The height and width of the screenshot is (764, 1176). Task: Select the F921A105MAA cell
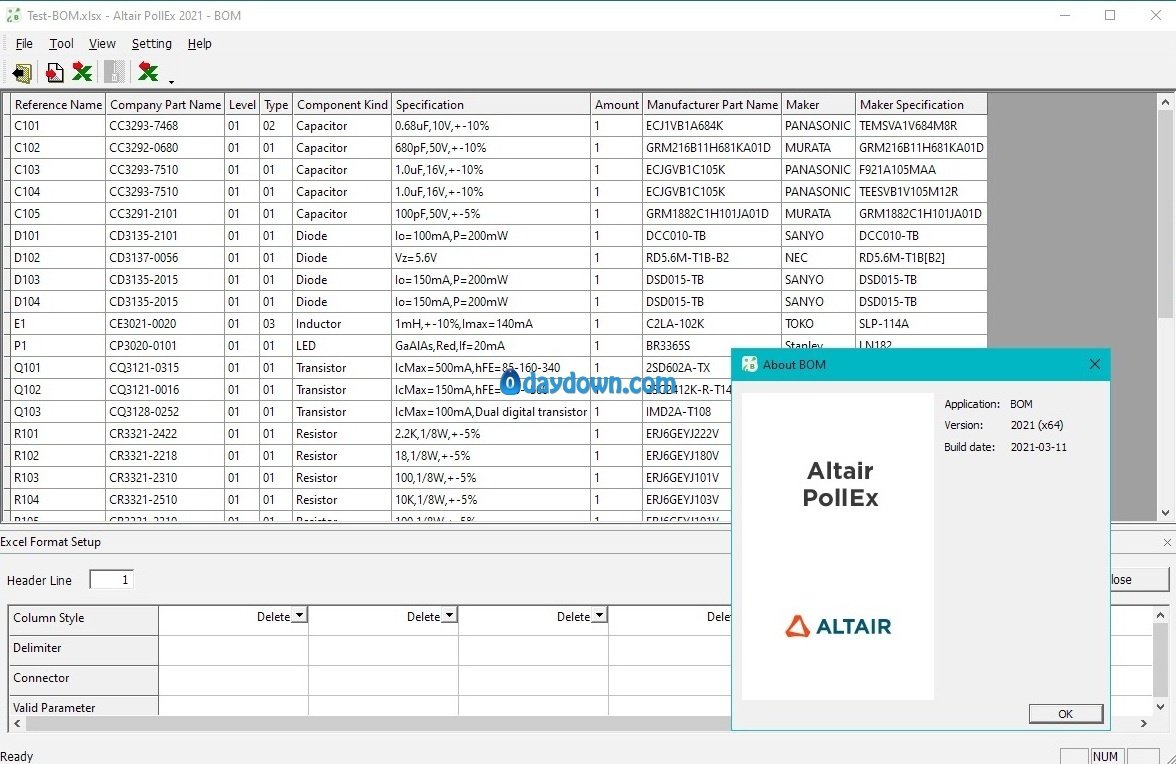pyautogui.click(x=921, y=169)
